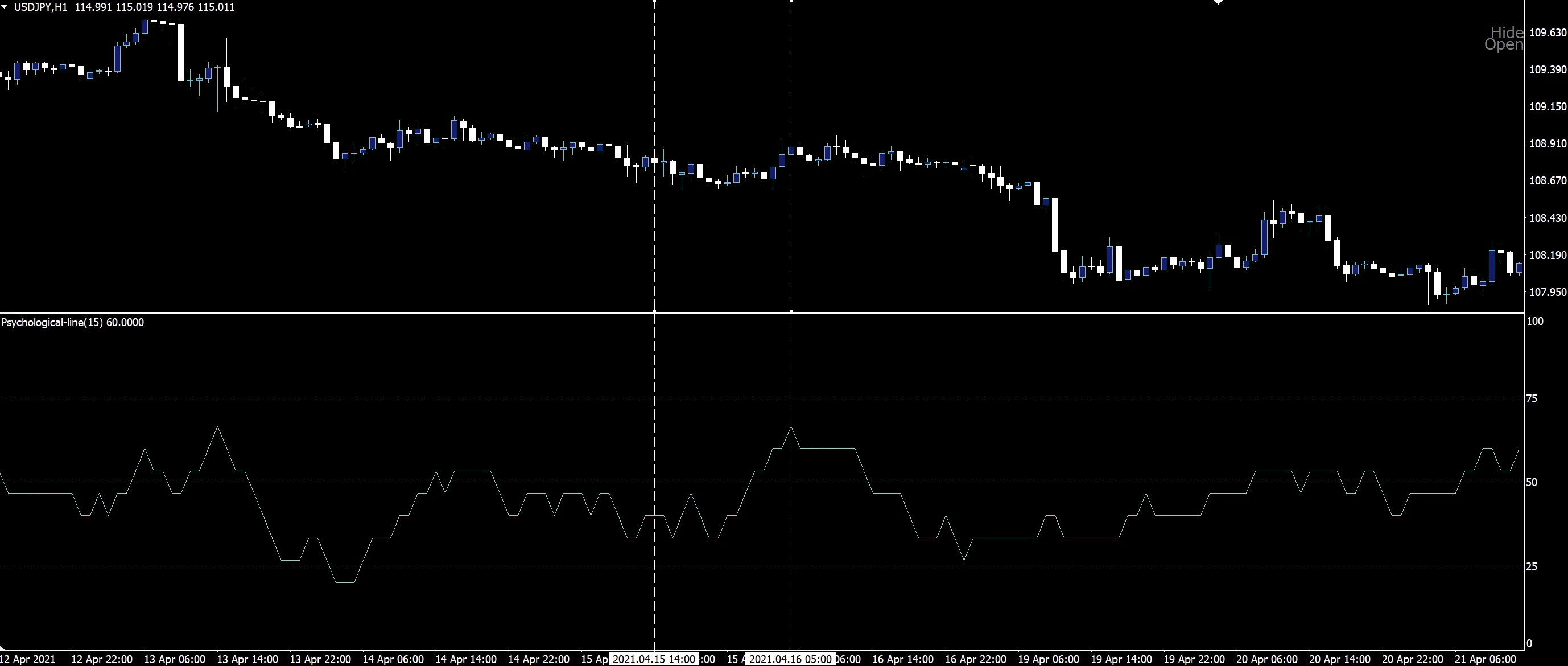Click the USDJPY,H1 symbol title text
1568x666 pixels.
[41, 7]
